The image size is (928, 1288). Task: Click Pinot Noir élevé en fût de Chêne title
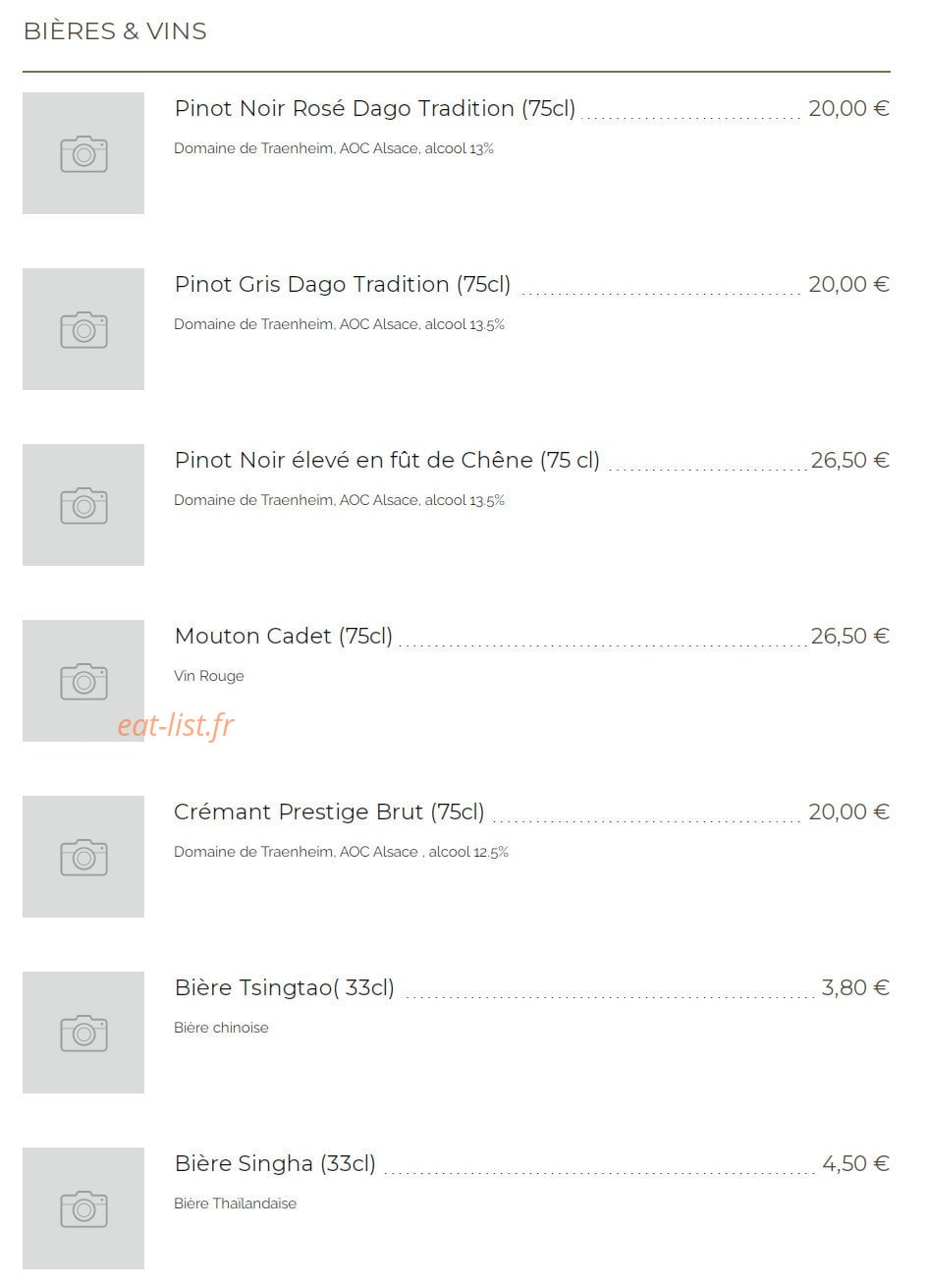[387, 461]
